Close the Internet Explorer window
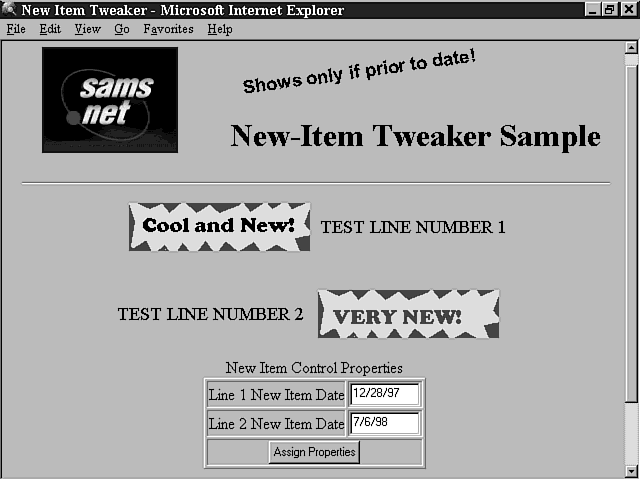This screenshot has height=480, width=640. (x=628, y=10)
